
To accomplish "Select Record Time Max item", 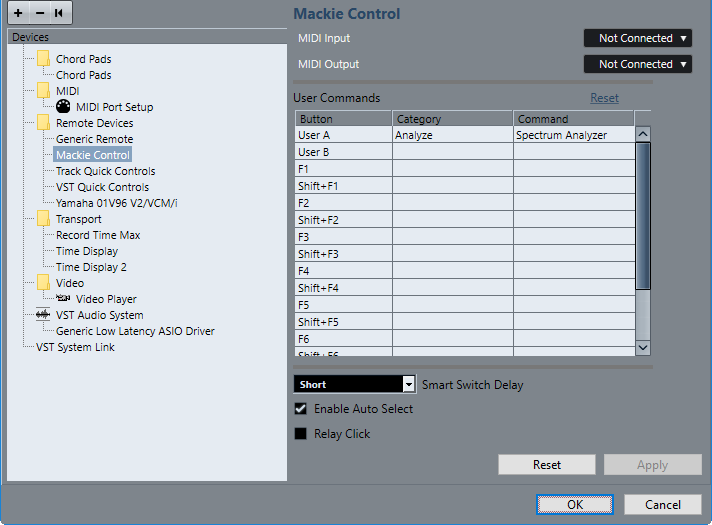I will click(x=98, y=235).
